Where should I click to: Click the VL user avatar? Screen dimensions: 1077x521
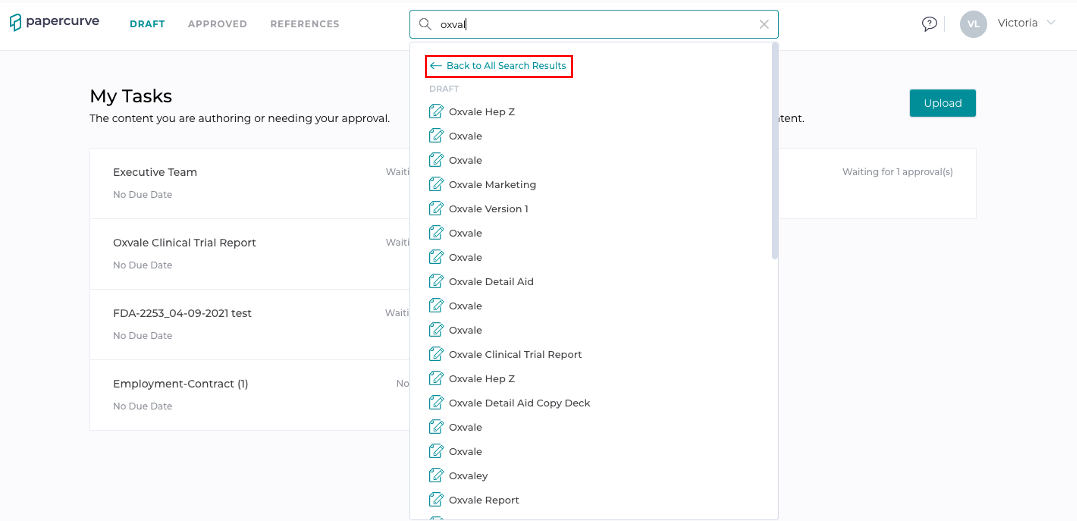pos(973,24)
